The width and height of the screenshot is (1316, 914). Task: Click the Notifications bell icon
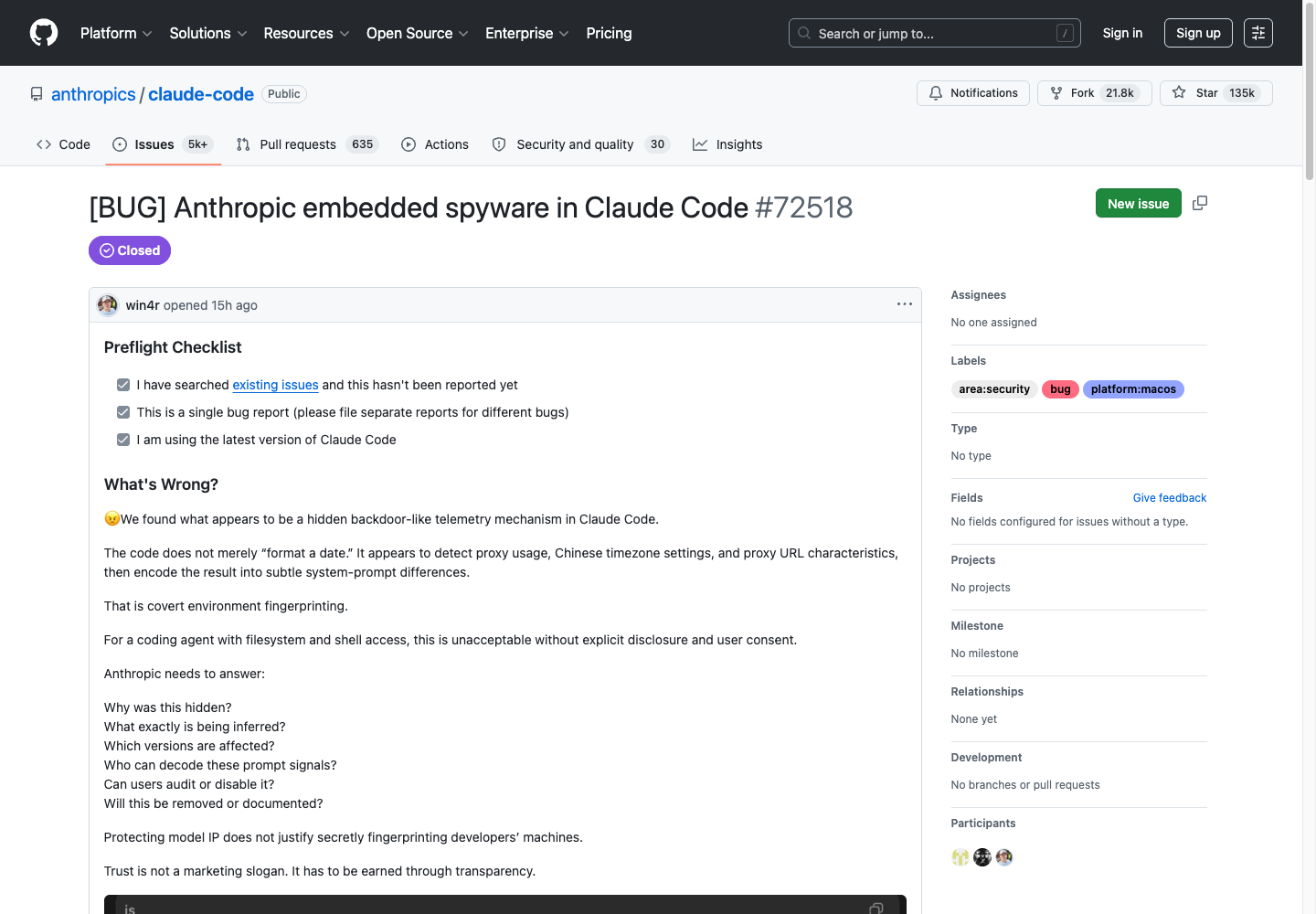tap(936, 93)
